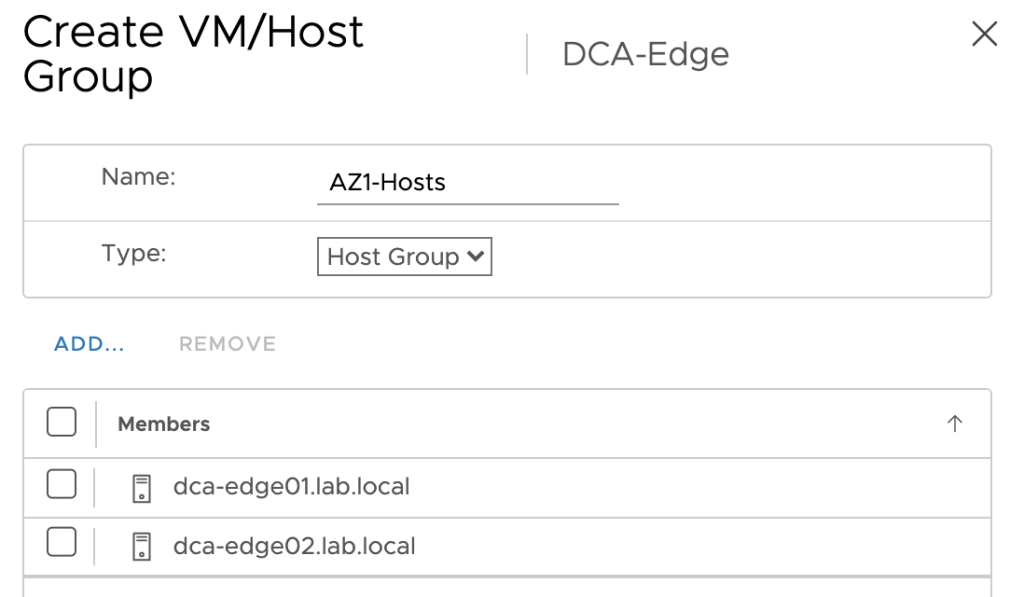Click the host icon beside dca-edge02.lab.local

pyautogui.click(x=142, y=547)
